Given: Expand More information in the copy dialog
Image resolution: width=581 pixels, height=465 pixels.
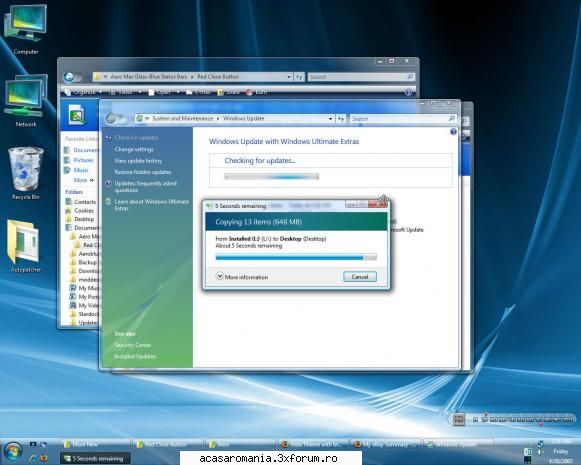Looking at the screenshot, I should coord(242,277).
